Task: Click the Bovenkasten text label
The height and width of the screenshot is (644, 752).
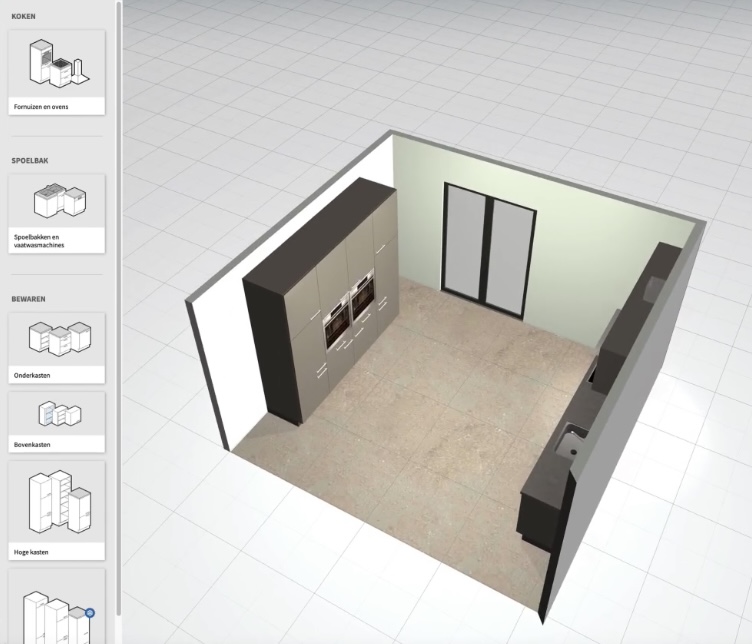Action: coord(33,445)
